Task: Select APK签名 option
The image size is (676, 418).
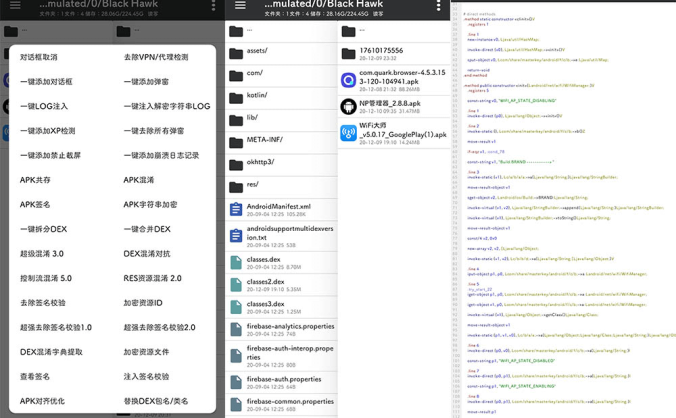Action: 35,204
